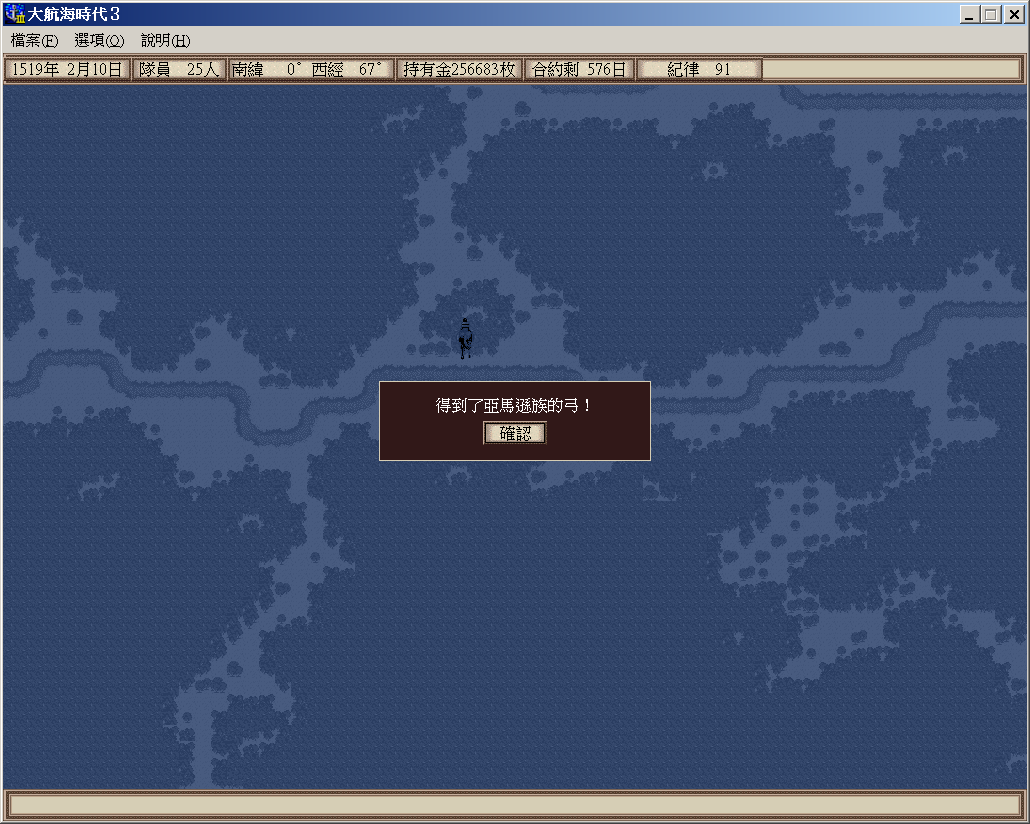
Task: Click the 隊員 25人 crew panel
Action: [179, 70]
